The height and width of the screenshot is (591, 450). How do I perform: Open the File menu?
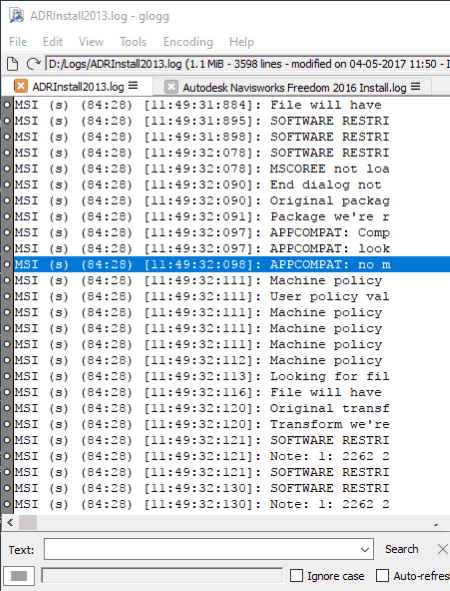[18, 42]
